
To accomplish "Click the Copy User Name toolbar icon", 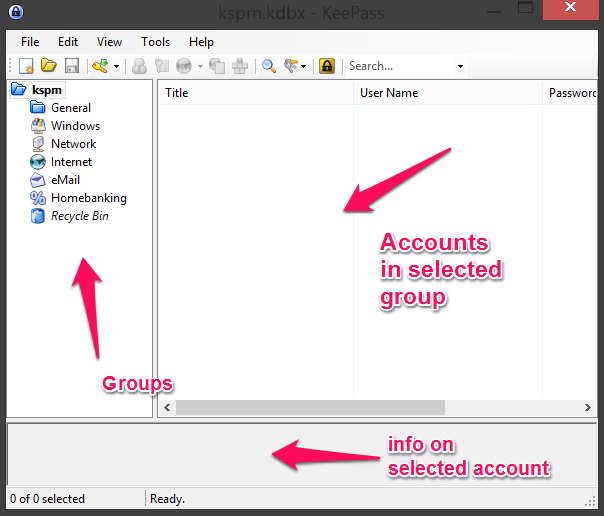I will (139, 66).
